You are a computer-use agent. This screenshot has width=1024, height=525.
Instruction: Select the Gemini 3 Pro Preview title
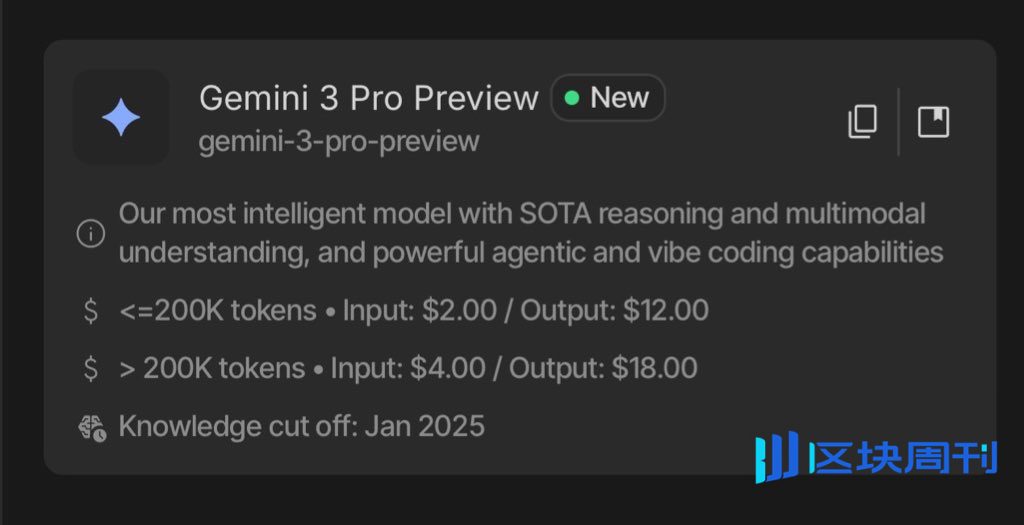368,98
